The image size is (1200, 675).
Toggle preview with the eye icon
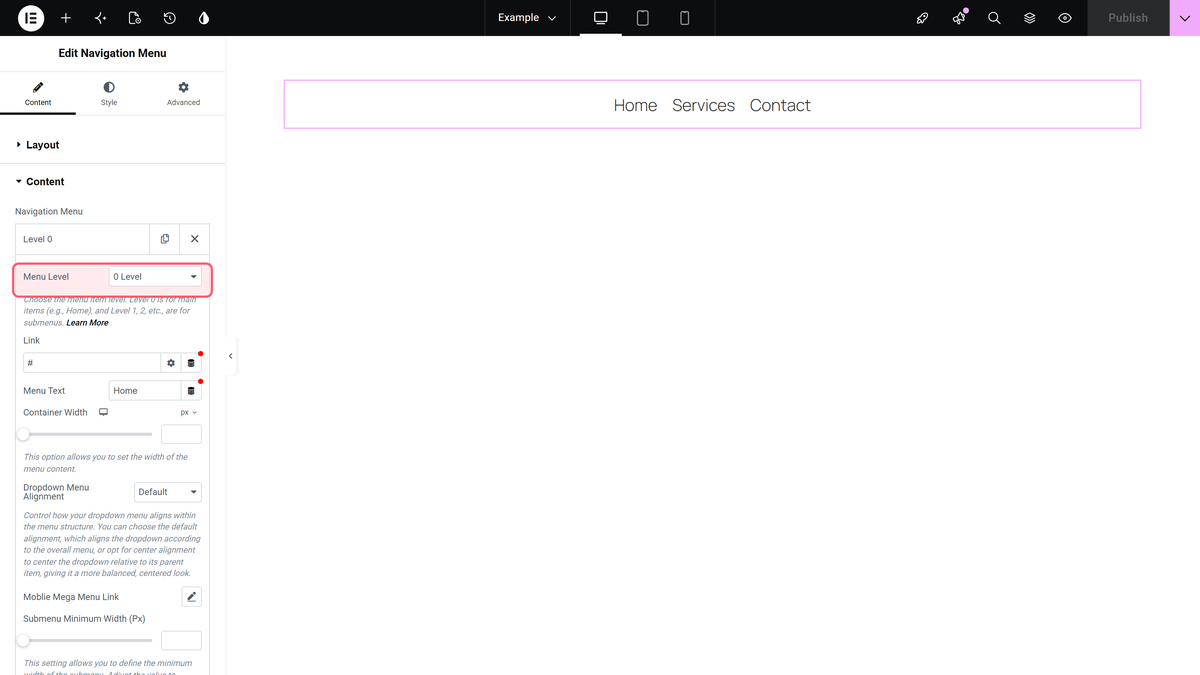click(x=1065, y=18)
